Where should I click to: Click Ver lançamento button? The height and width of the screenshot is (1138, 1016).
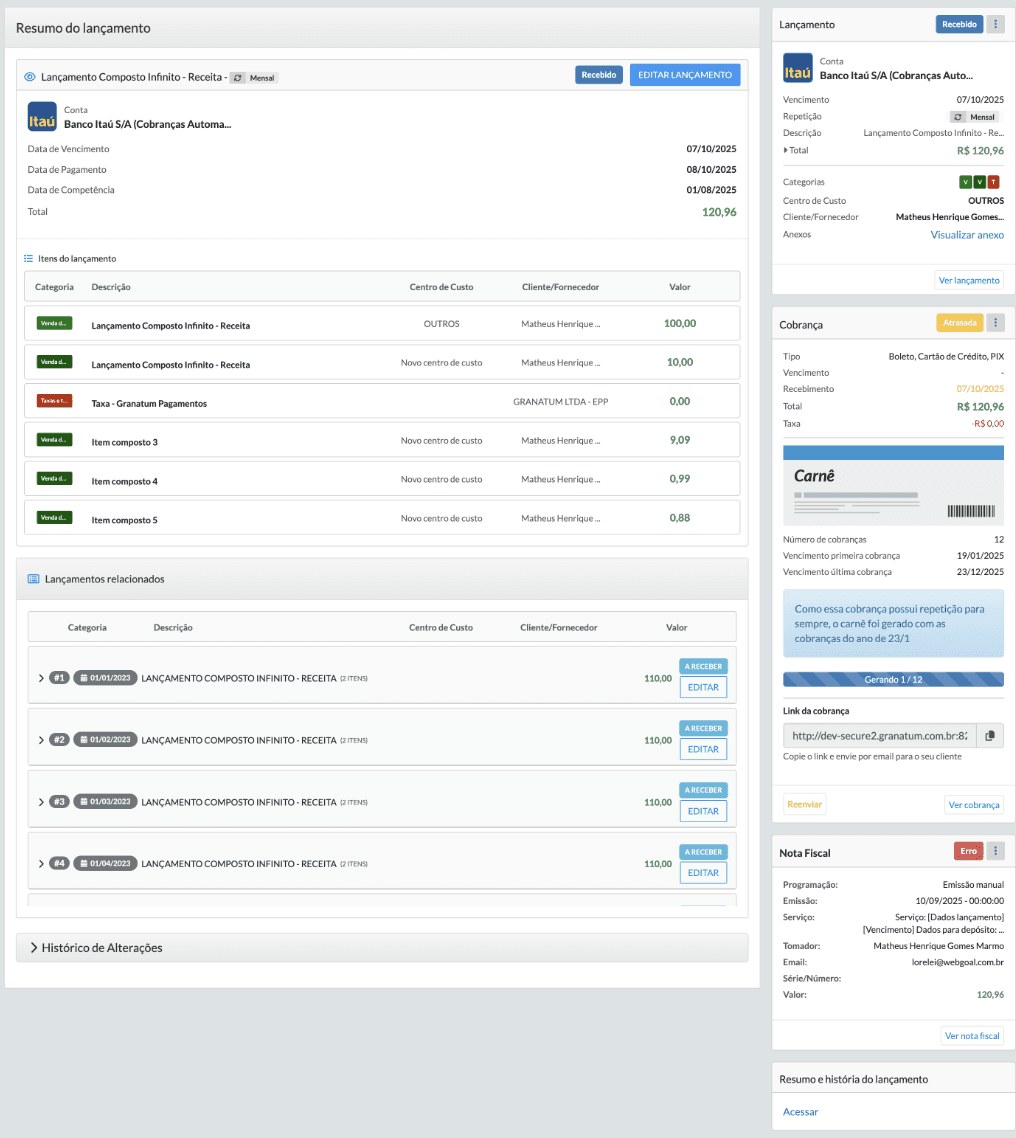click(969, 280)
